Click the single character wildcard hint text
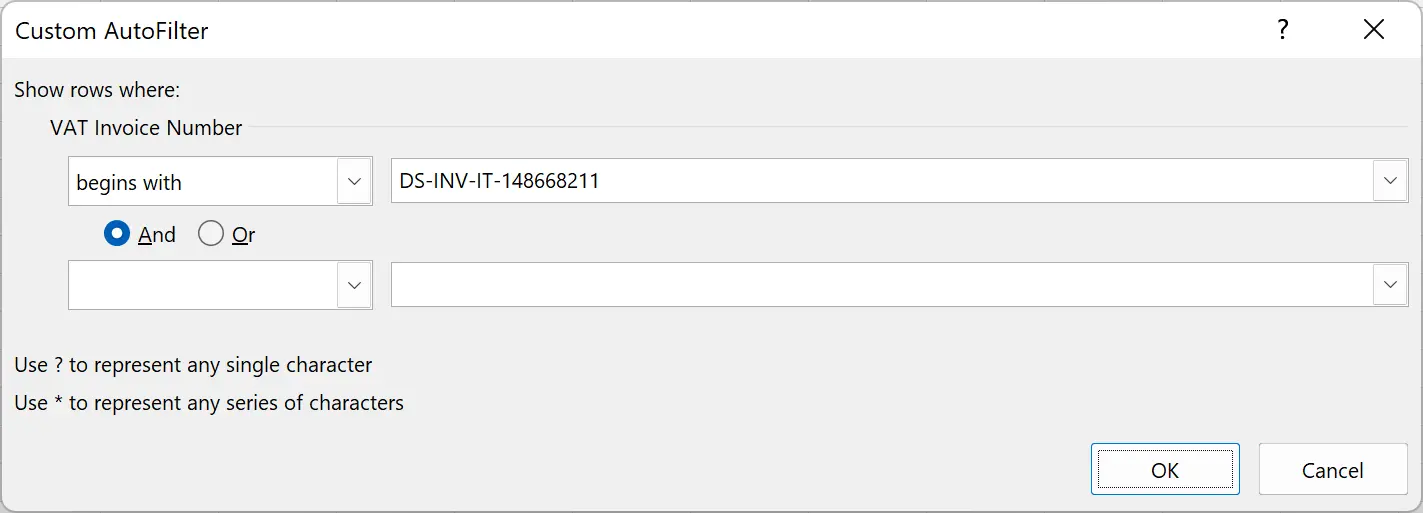This screenshot has height=513, width=1423. (193, 365)
